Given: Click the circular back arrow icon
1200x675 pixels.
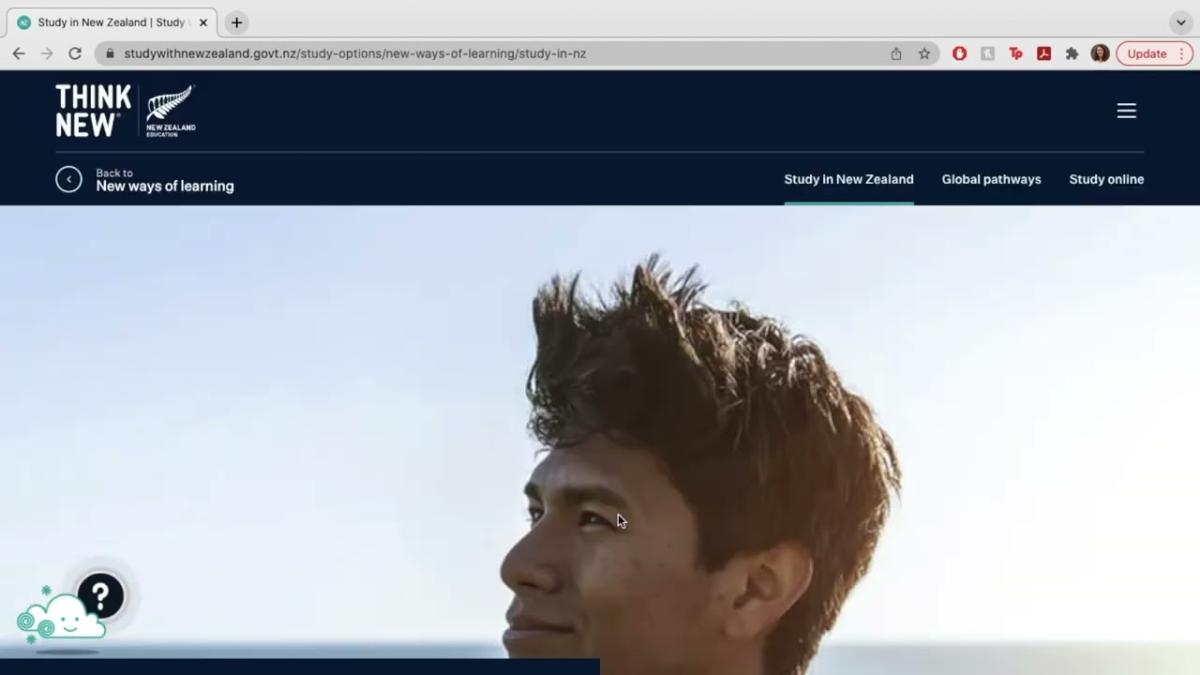Looking at the screenshot, I should 69,179.
